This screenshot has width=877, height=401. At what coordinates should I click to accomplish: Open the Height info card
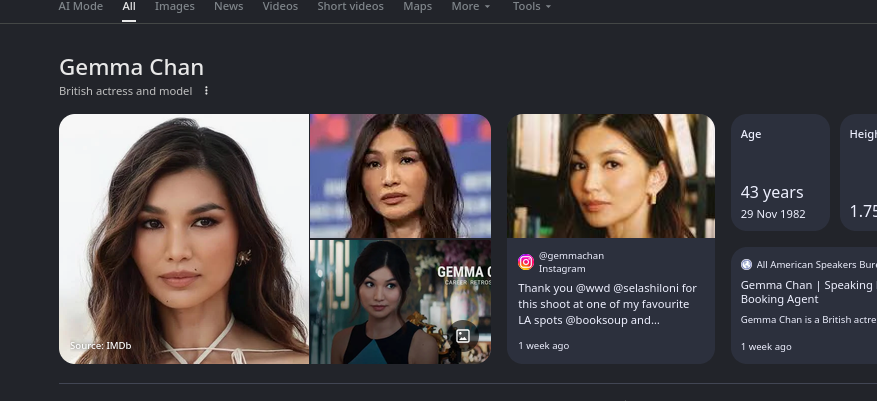click(x=859, y=172)
